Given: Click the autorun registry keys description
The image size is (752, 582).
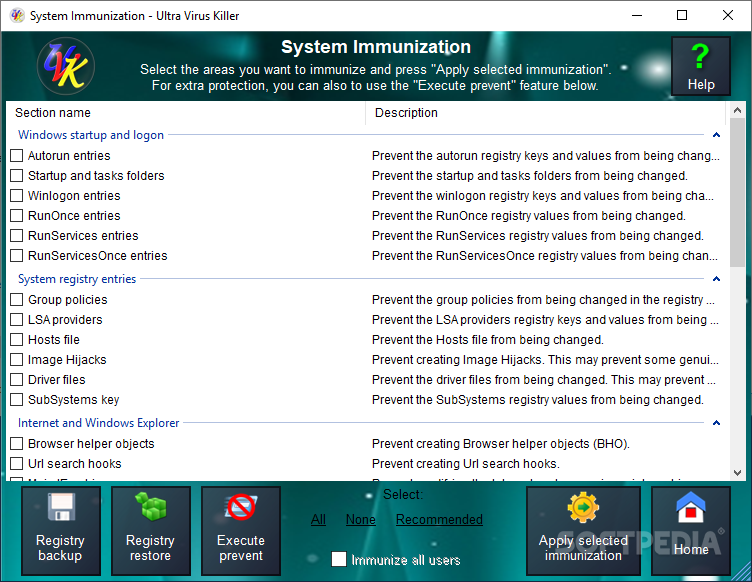Looking at the screenshot, I should pos(546,155).
